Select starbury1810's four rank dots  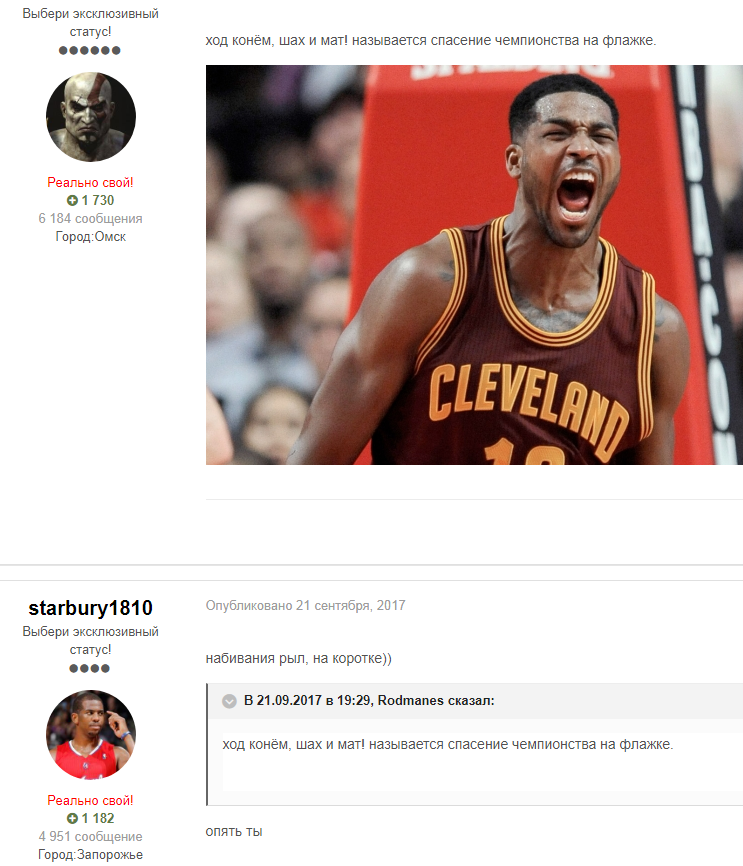tap(89, 668)
